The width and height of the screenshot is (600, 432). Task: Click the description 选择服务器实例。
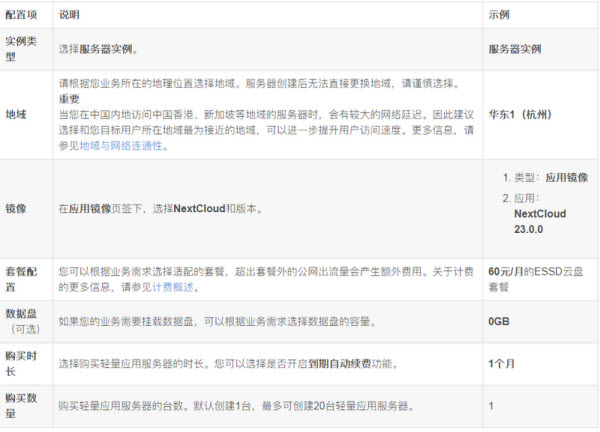pos(98,49)
